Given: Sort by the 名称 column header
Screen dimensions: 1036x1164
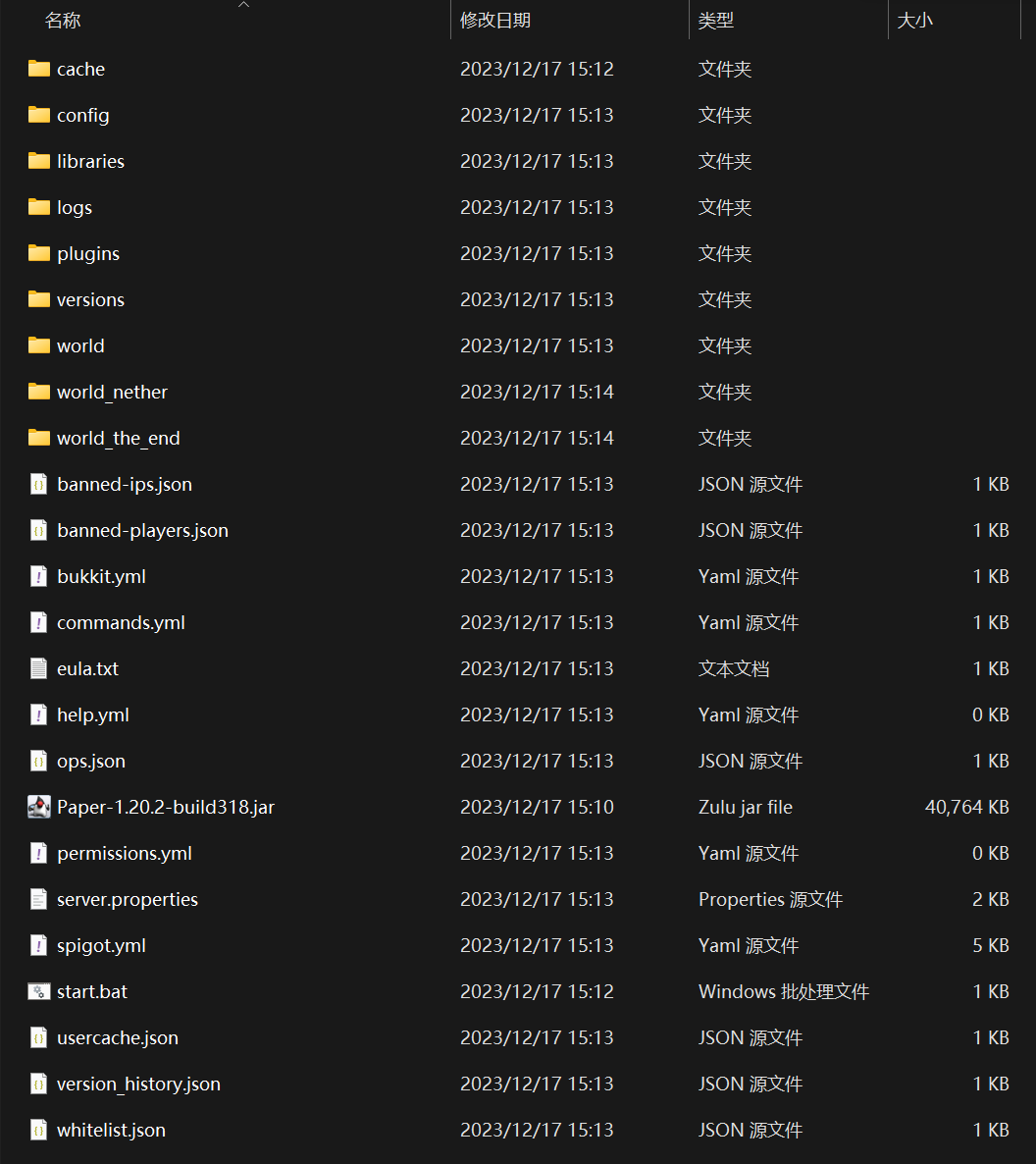Looking at the screenshot, I should pyautogui.click(x=63, y=21).
